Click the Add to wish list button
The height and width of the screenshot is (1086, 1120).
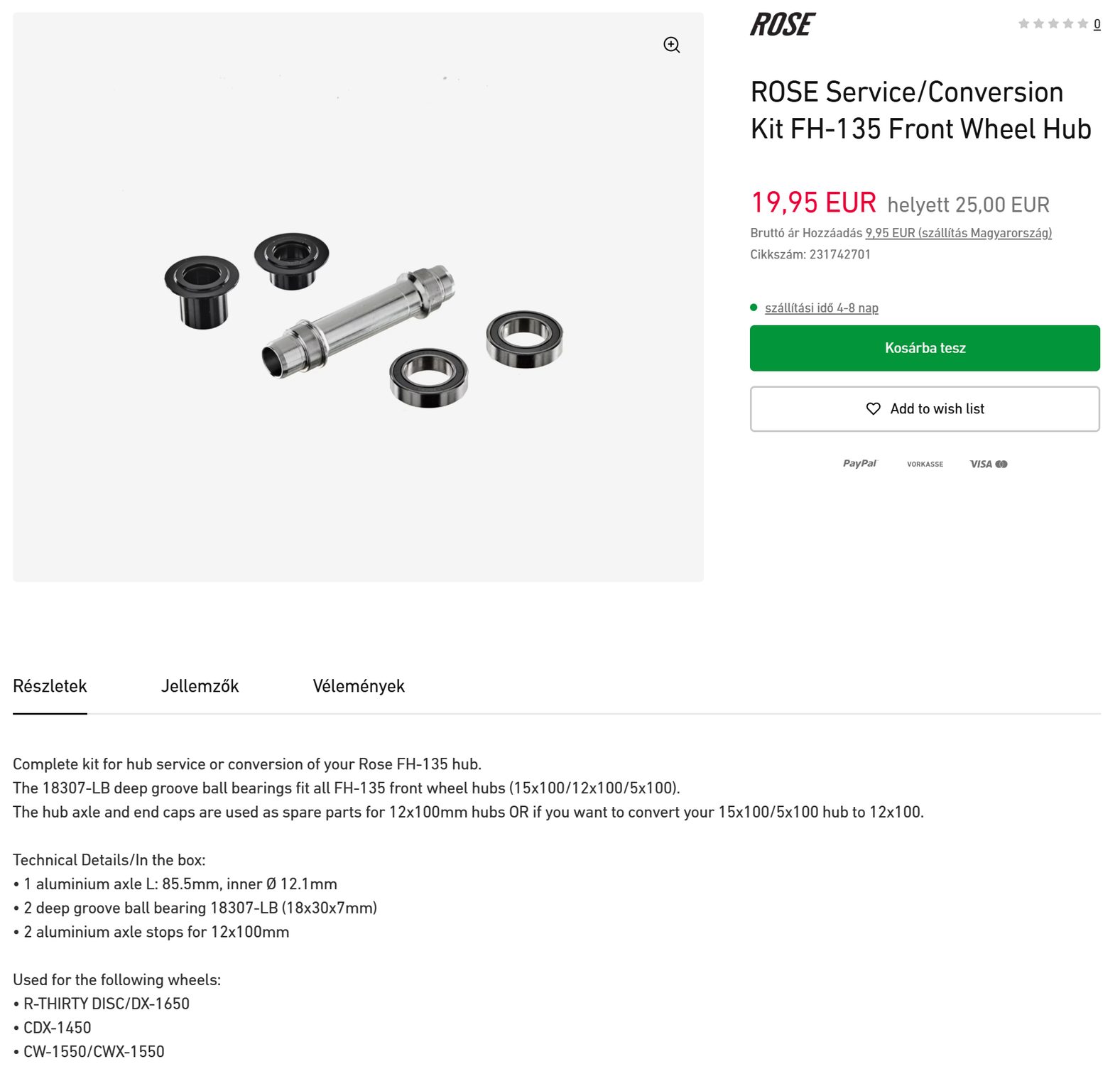pyautogui.click(x=925, y=409)
